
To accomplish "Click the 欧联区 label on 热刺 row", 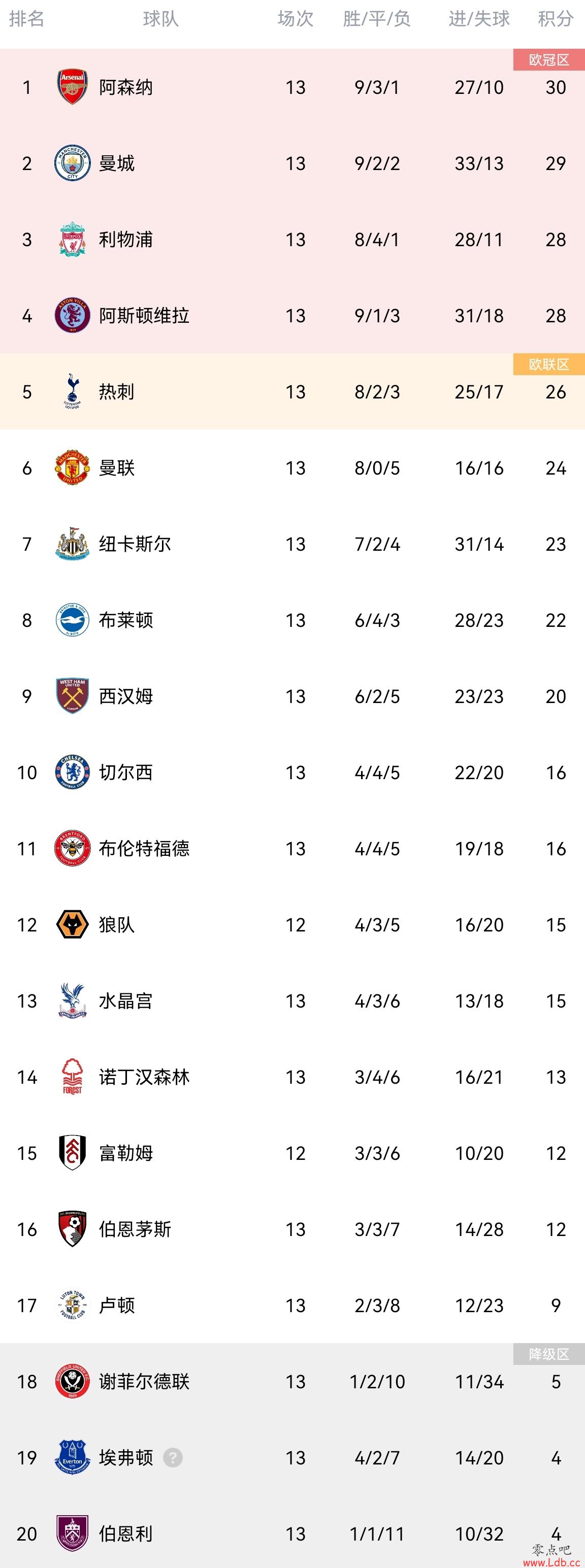I will click(549, 364).
